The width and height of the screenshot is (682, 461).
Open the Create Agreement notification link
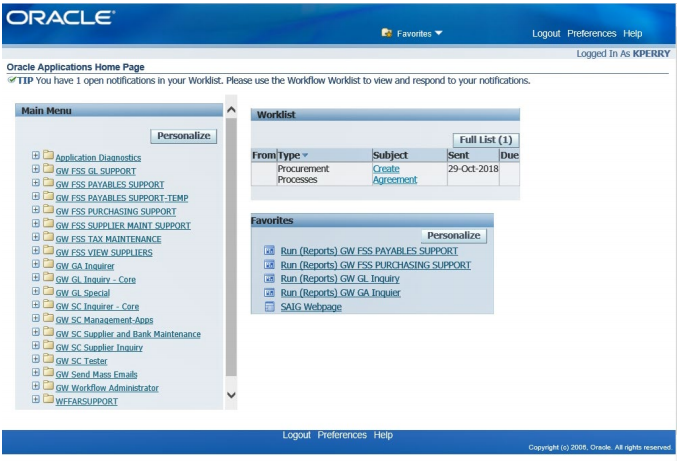pos(394,174)
